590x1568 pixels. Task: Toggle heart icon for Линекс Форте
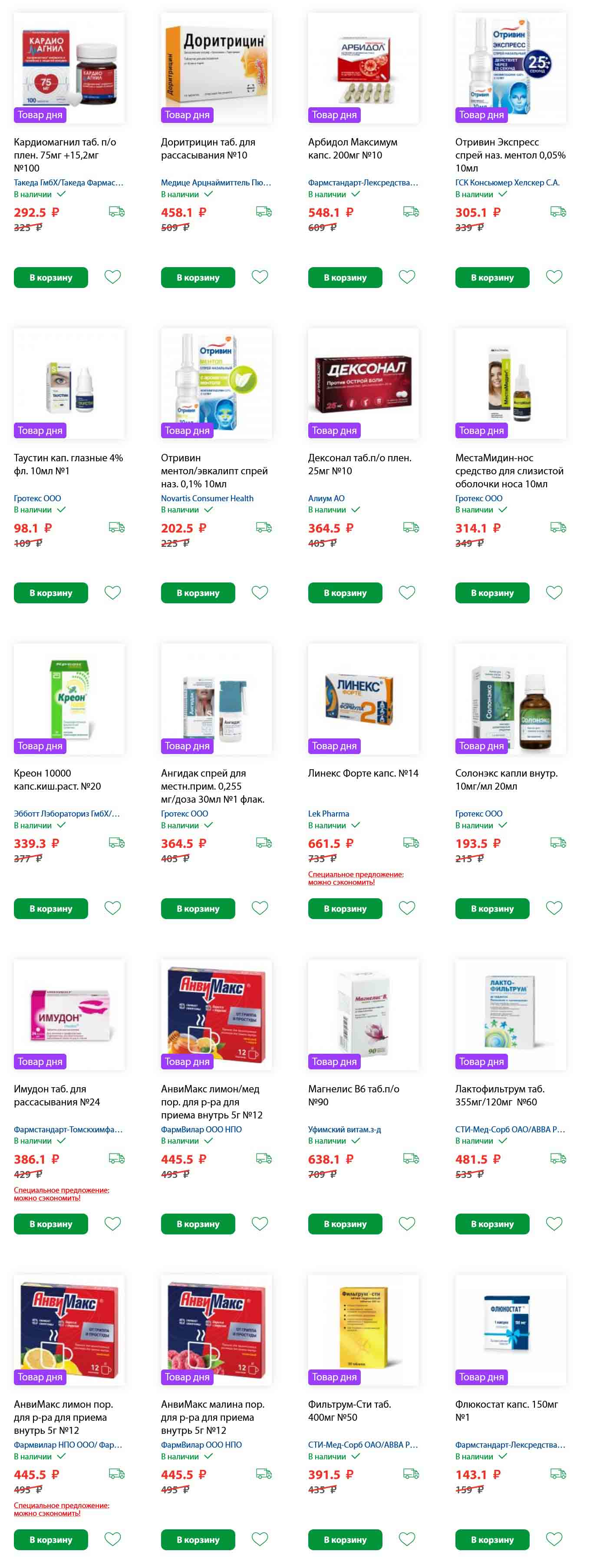407,907
